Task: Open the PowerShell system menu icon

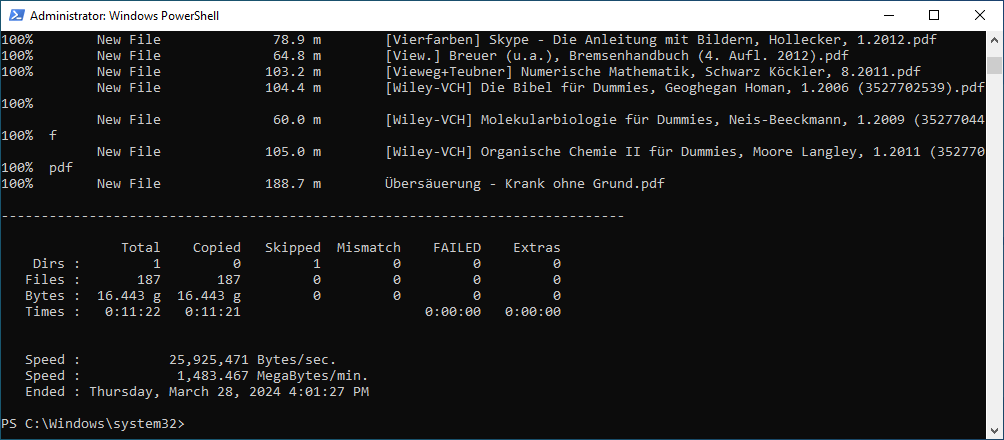Action: coord(15,15)
